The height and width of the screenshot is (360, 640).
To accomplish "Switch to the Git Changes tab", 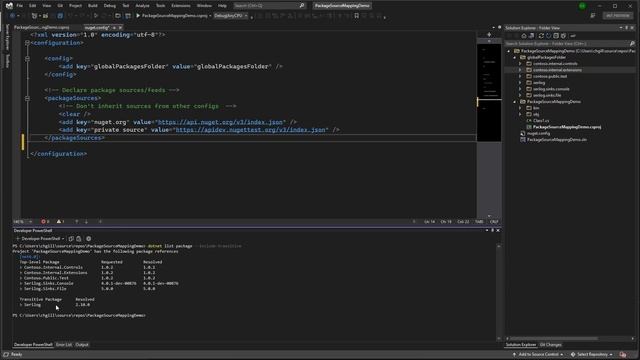I will 551,345.
